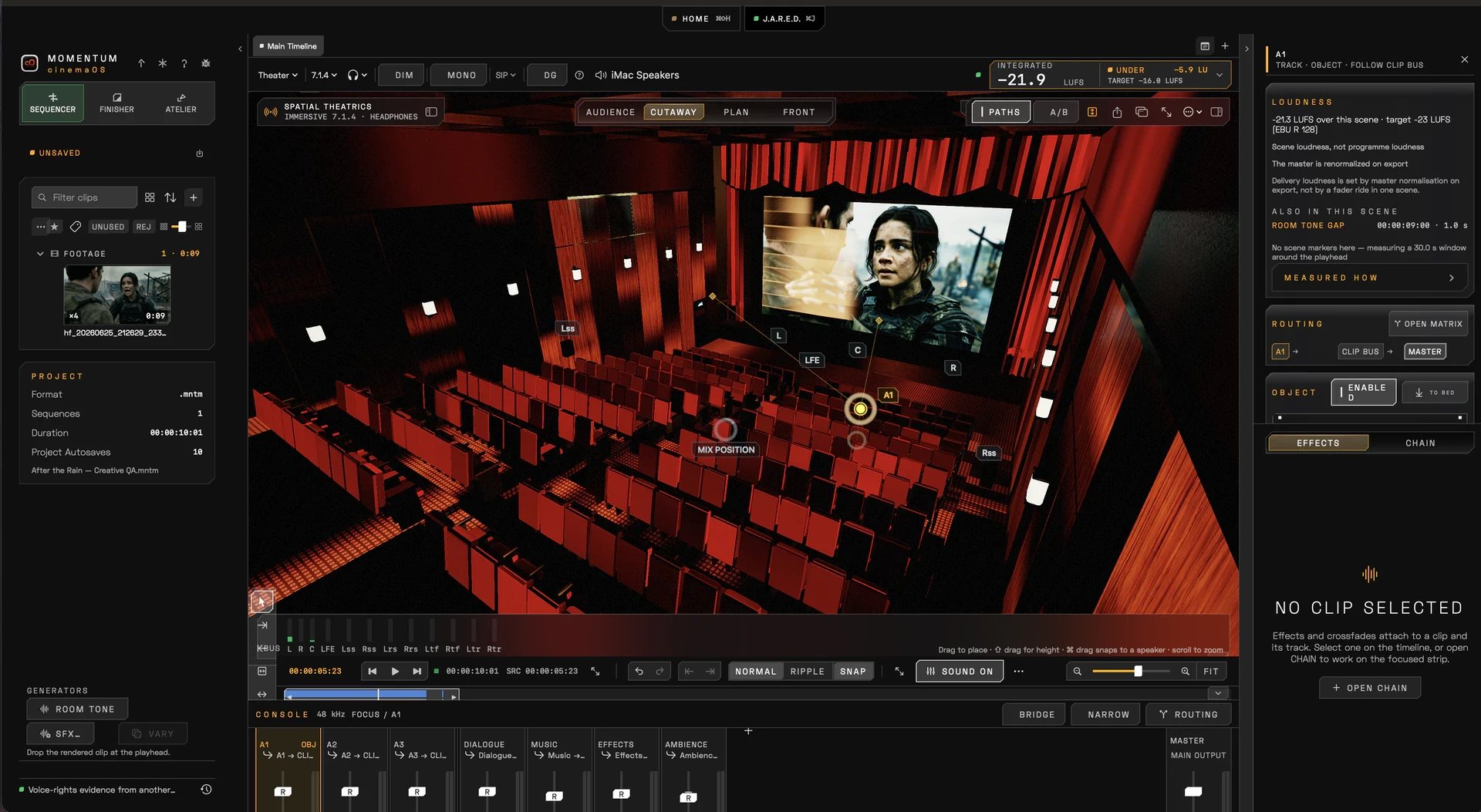The width and height of the screenshot is (1481, 812).
Task: Click the info icon beside DG
Action: pyautogui.click(x=579, y=75)
